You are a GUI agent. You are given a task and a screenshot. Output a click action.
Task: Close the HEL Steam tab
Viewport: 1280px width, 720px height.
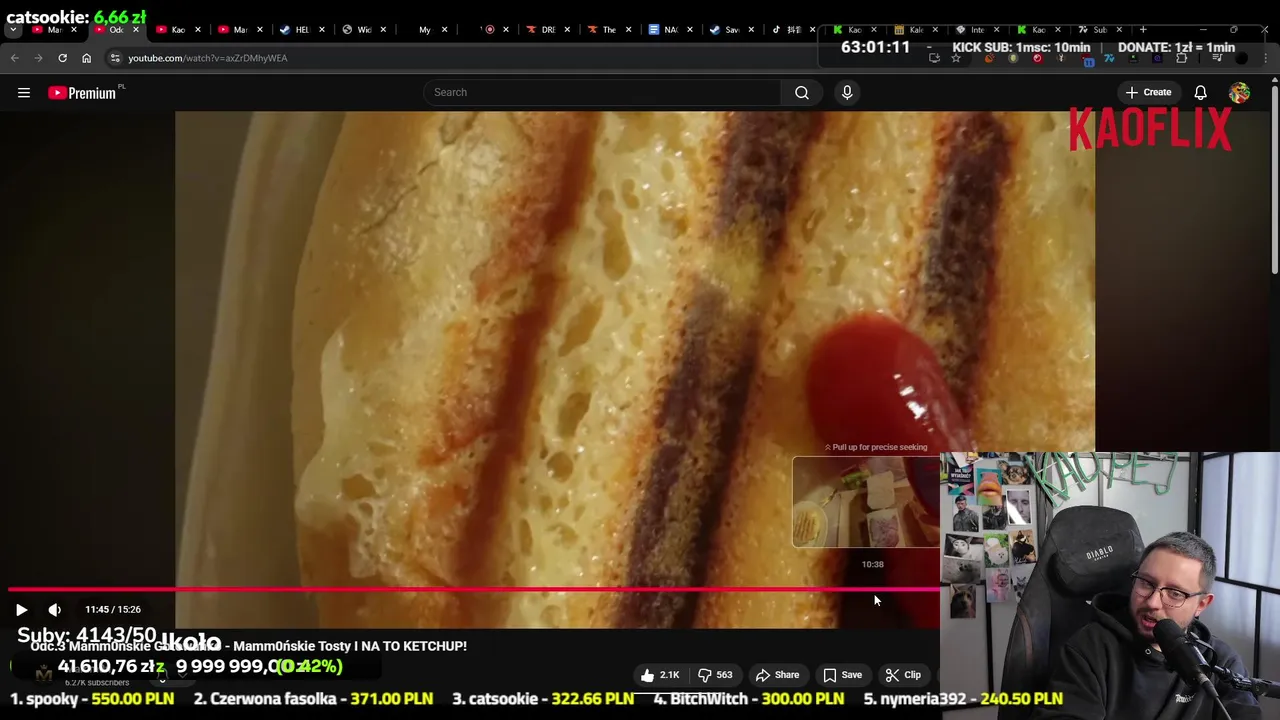[321, 30]
